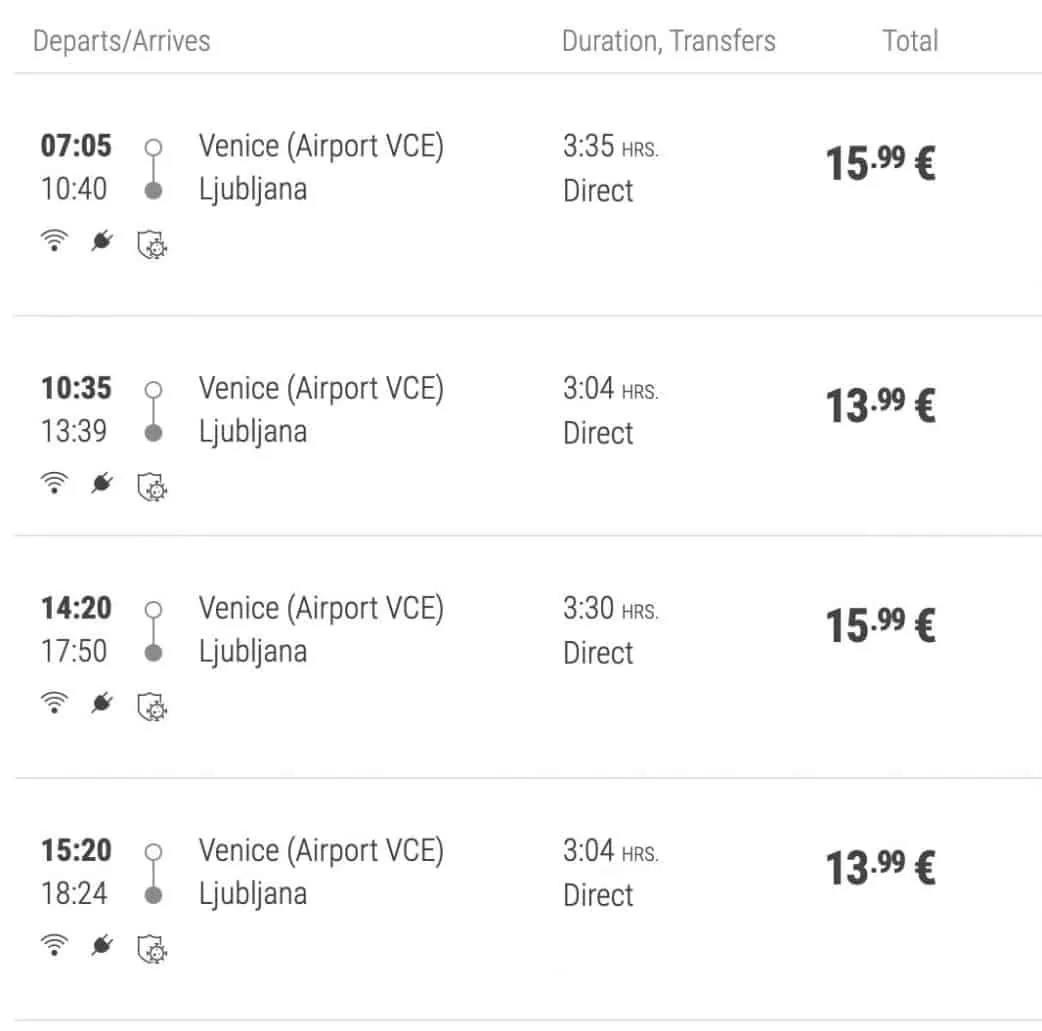The image size is (1042, 1031).
Task: Open the route stops line for the 10:35 trip
Action: point(153,410)
